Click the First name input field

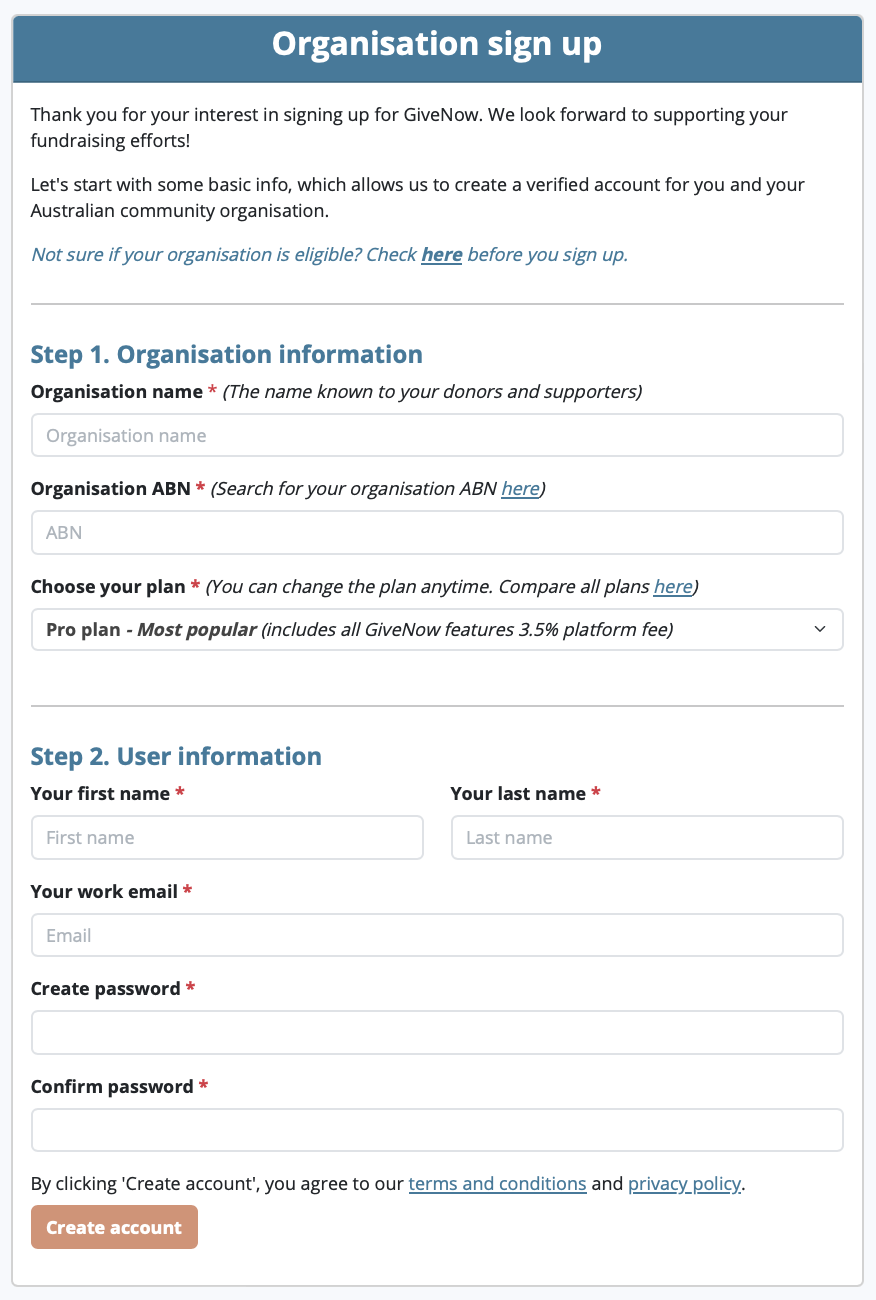(227, 837)
